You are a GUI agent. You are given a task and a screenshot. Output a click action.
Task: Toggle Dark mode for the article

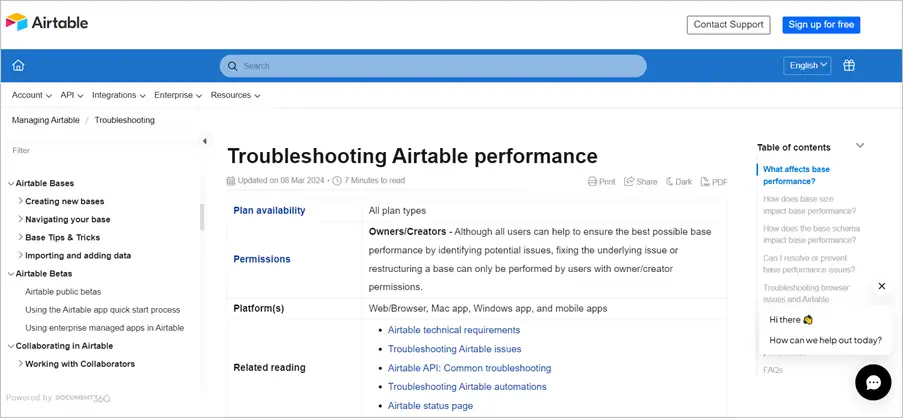pyautogui.click(x=678, y=182)
